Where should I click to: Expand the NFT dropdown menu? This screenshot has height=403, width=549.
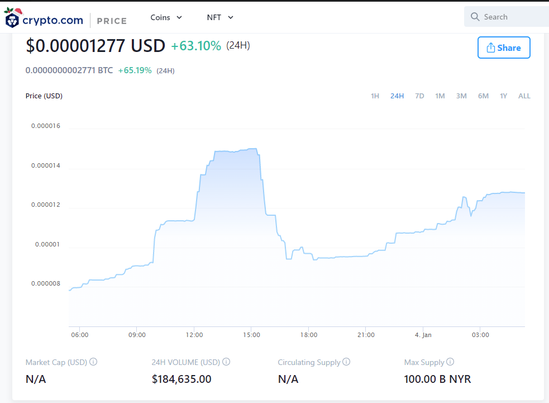(220, 18)
